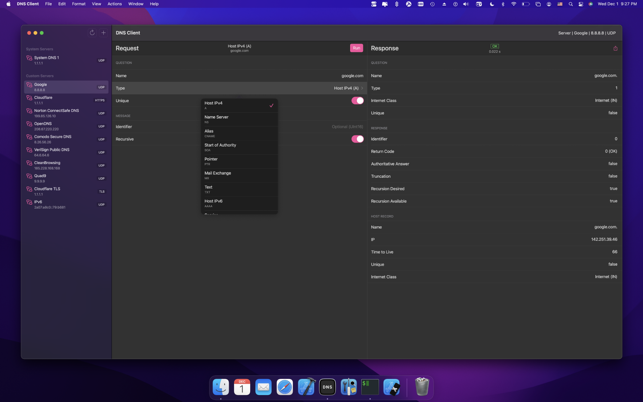Click the OpenDNS server icon
Screen dimensions: 643x402
tap(29, 124)
